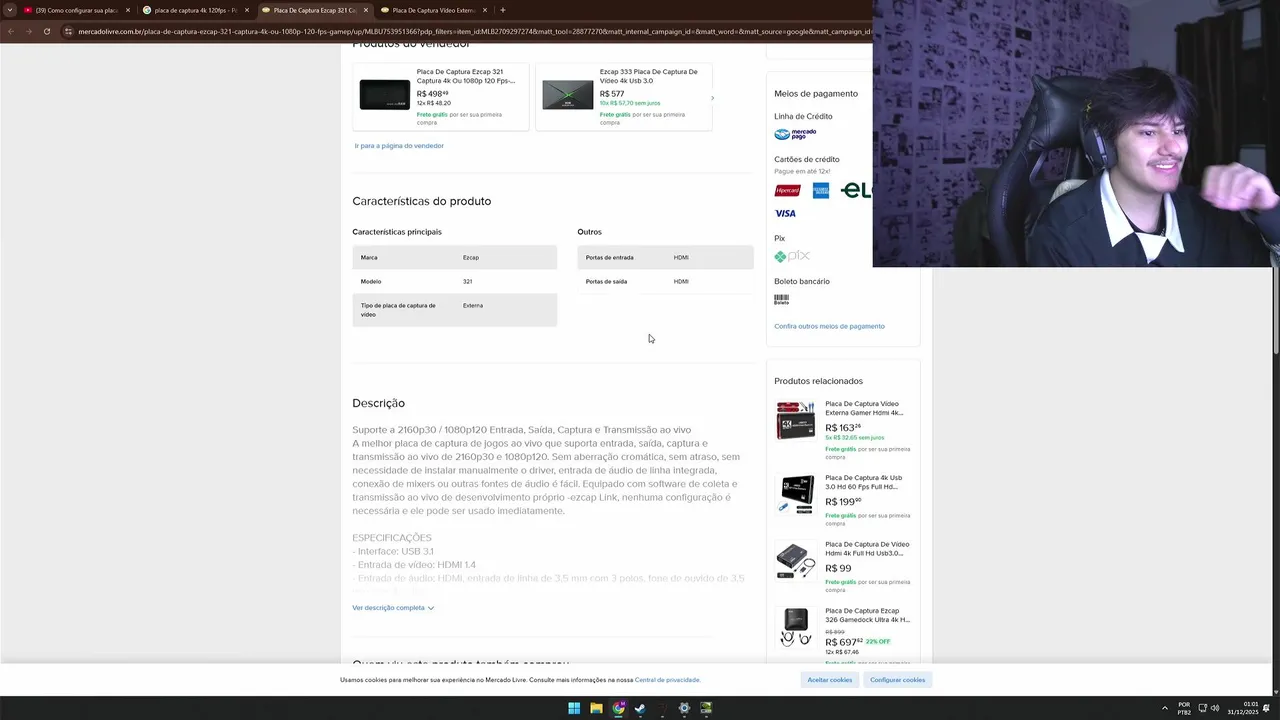1280x720 pixels.
Task: Select the 'Ezcap' brand value cell
Action: tap(471, 257)
